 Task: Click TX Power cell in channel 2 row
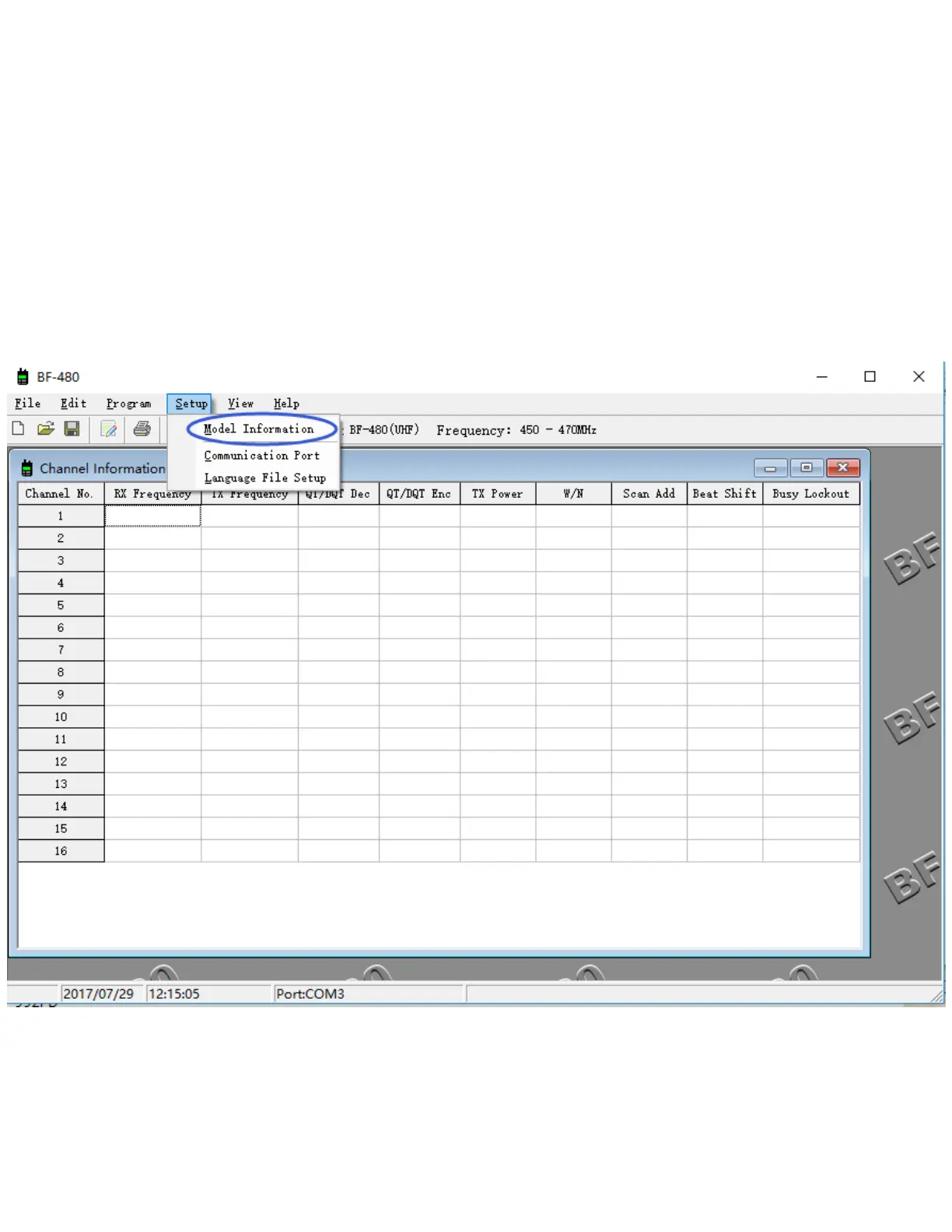pyautogui.click(x=498, y=538)
